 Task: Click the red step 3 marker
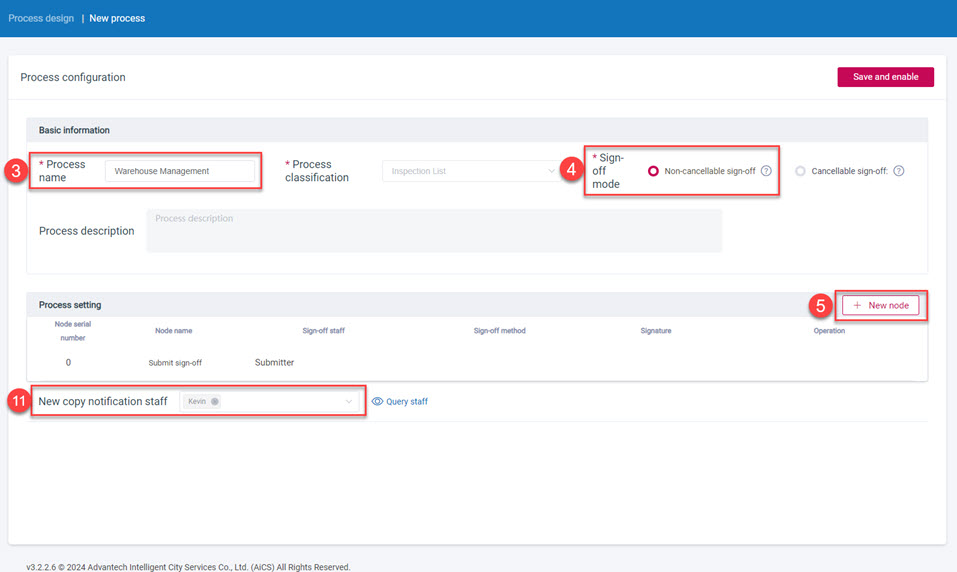click(x=14, y=170)
